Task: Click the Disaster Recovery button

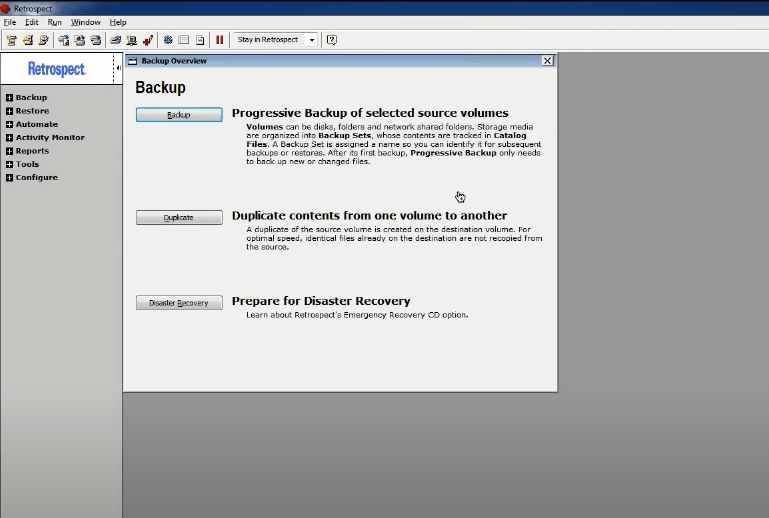Action: click(179, 303)
